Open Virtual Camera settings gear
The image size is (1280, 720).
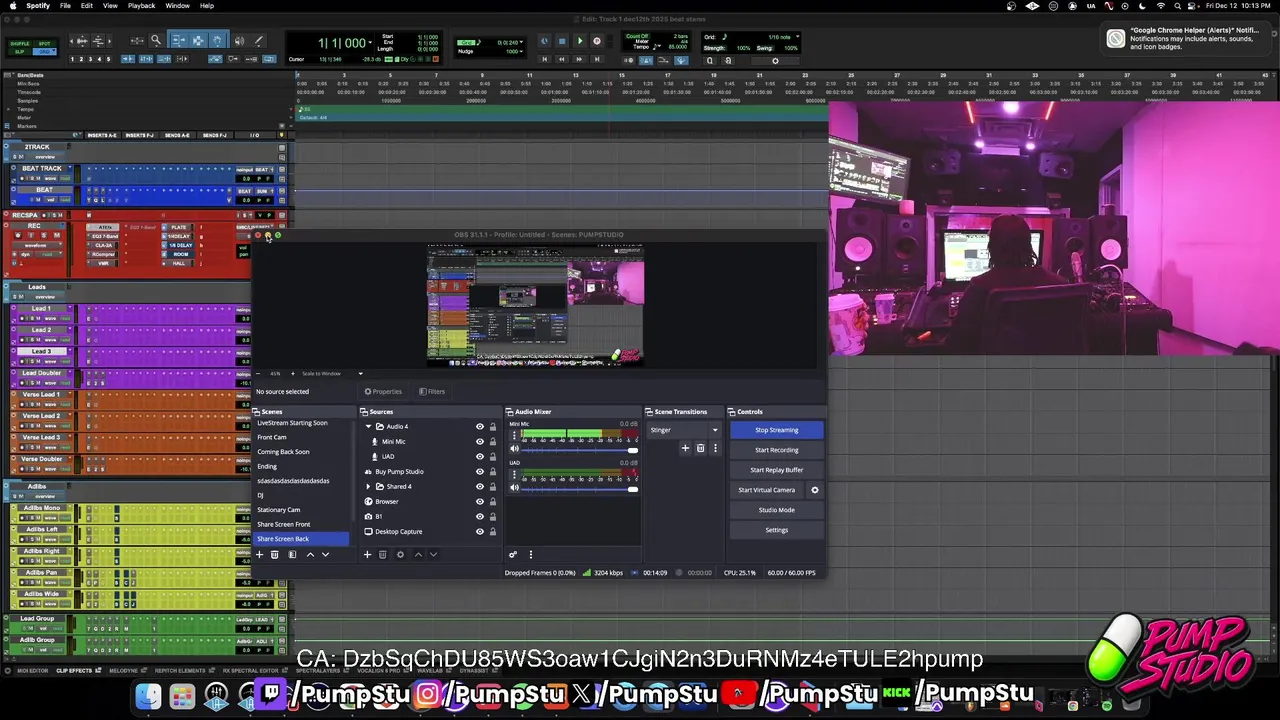[814, 490]
